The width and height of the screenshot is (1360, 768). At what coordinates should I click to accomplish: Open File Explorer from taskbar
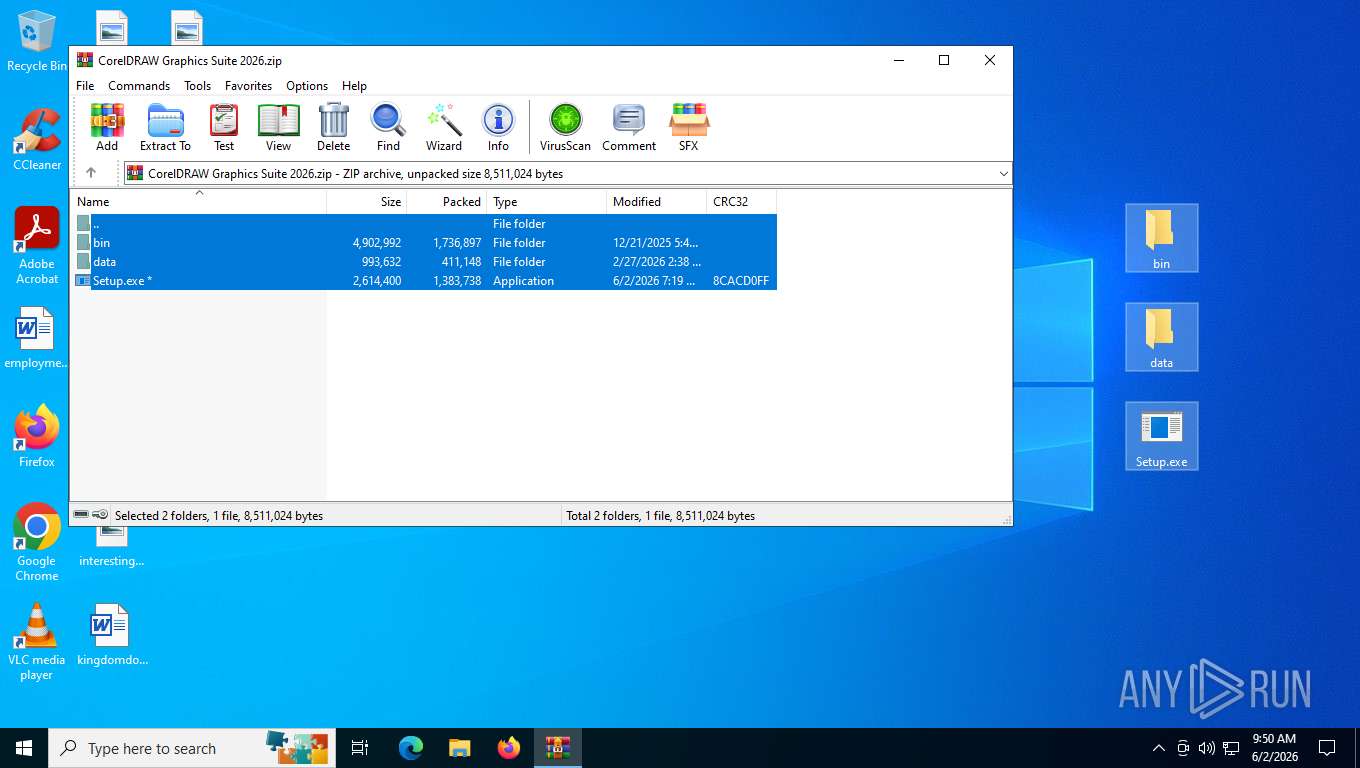[x=460, y=748]
